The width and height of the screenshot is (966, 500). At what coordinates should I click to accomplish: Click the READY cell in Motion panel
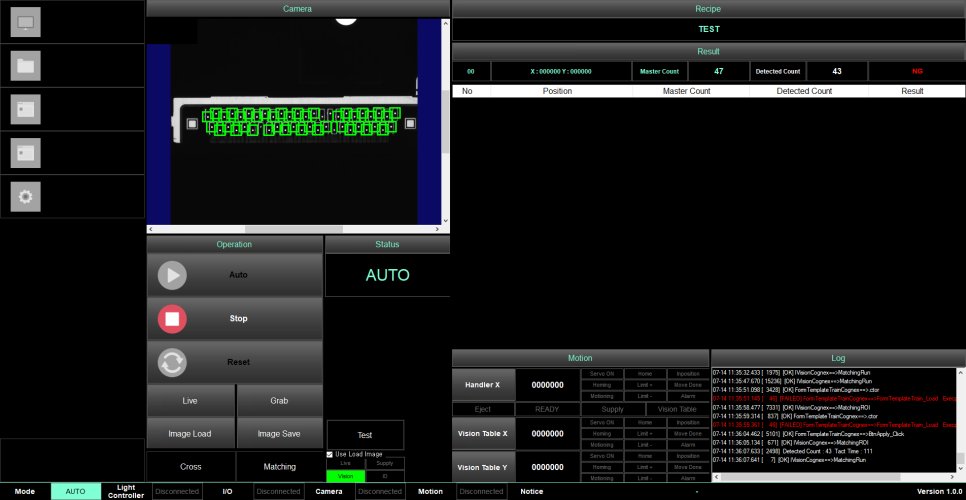[547, 409]
